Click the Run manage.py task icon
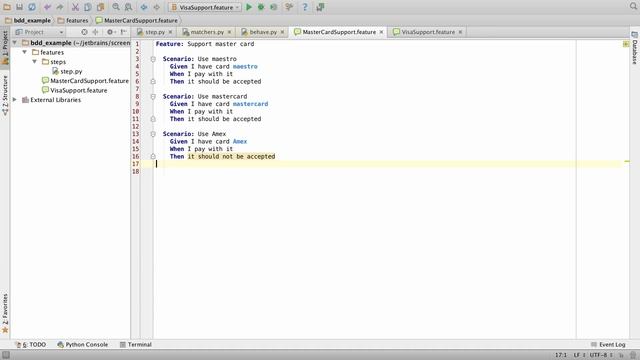This screenshot has width=640, height=360. [x=289, y=7]
